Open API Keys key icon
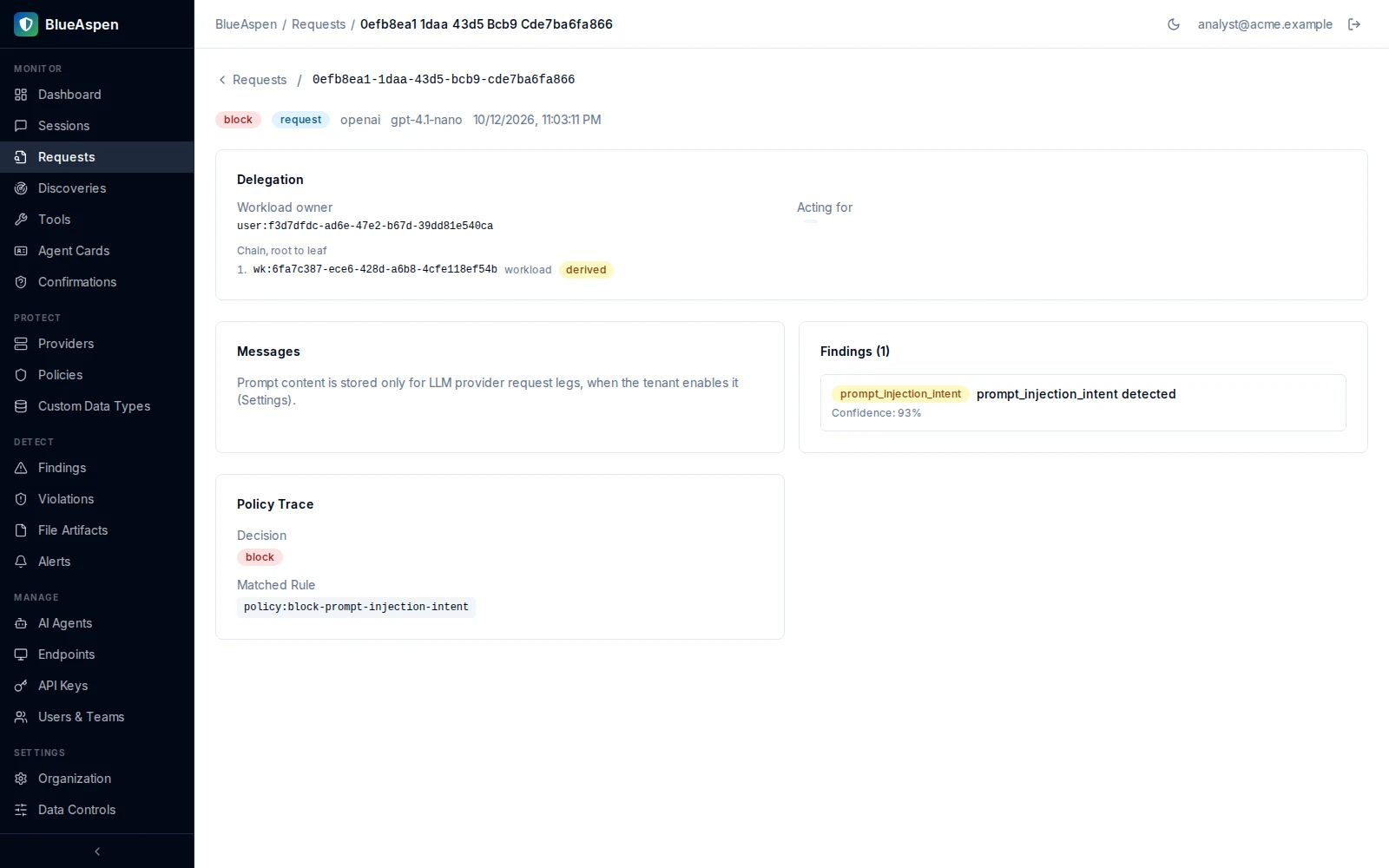Image resolution: width=1389 pixels, height=868 pixels. tap(21, 686)
